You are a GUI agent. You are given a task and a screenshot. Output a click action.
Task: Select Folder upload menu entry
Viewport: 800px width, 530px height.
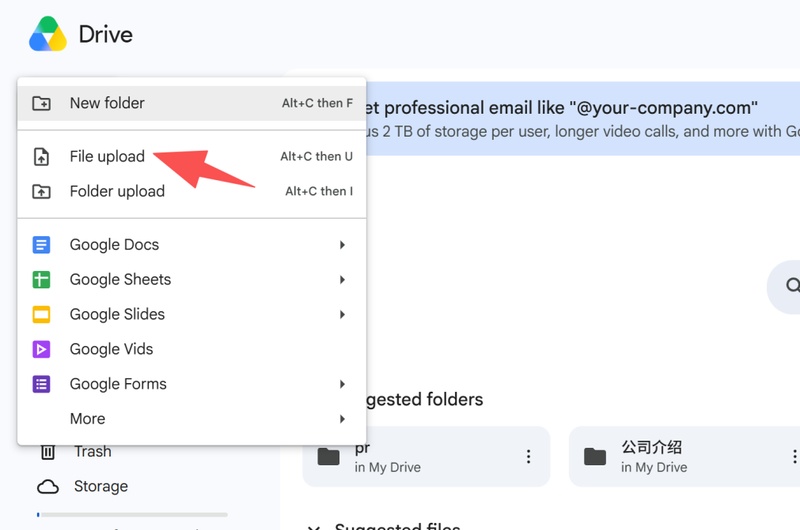[x=192, y=191]
